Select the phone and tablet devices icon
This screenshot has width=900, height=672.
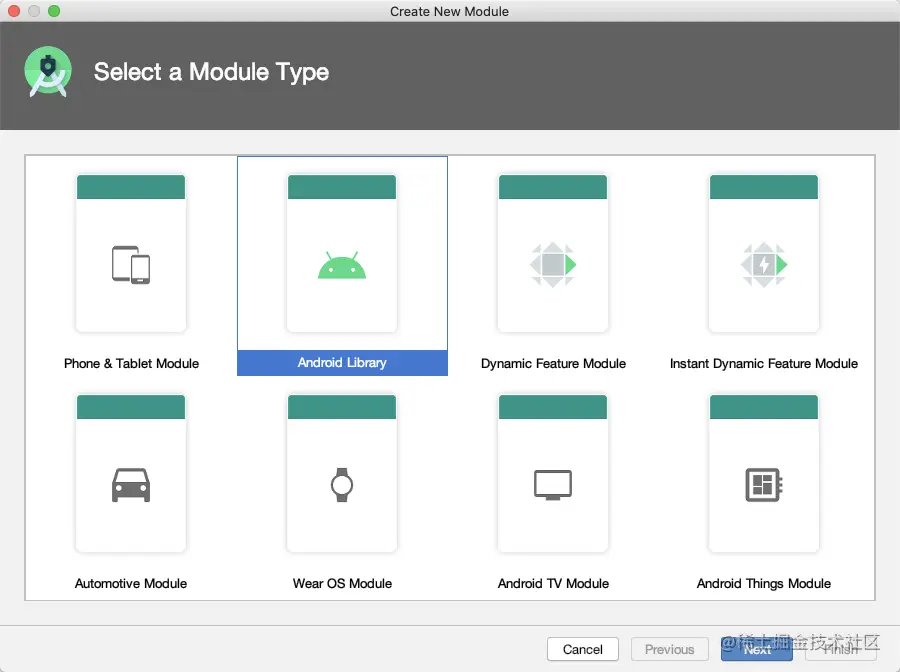pos(131,265)
